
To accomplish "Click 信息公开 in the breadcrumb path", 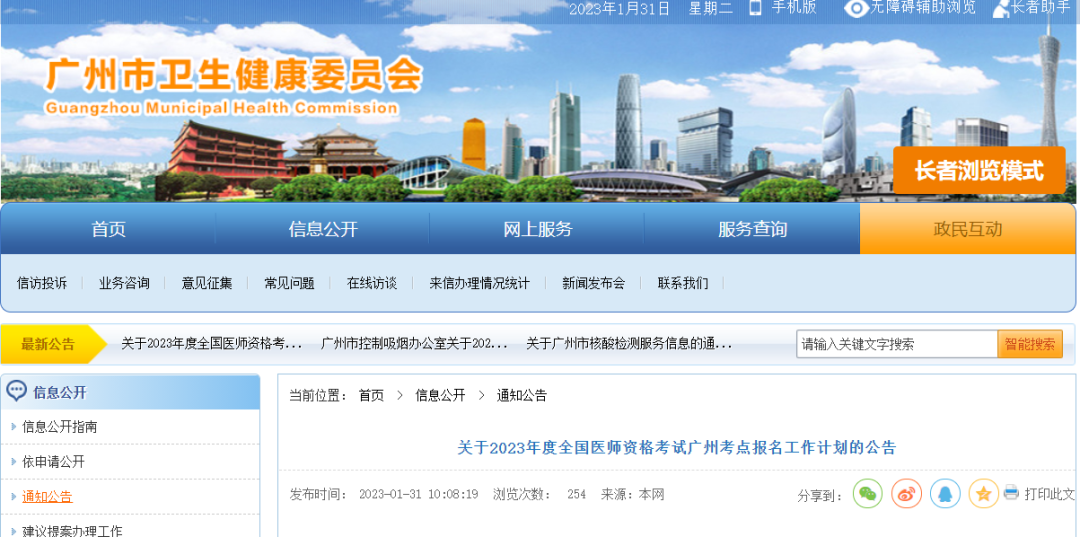I will click(440, 395).
